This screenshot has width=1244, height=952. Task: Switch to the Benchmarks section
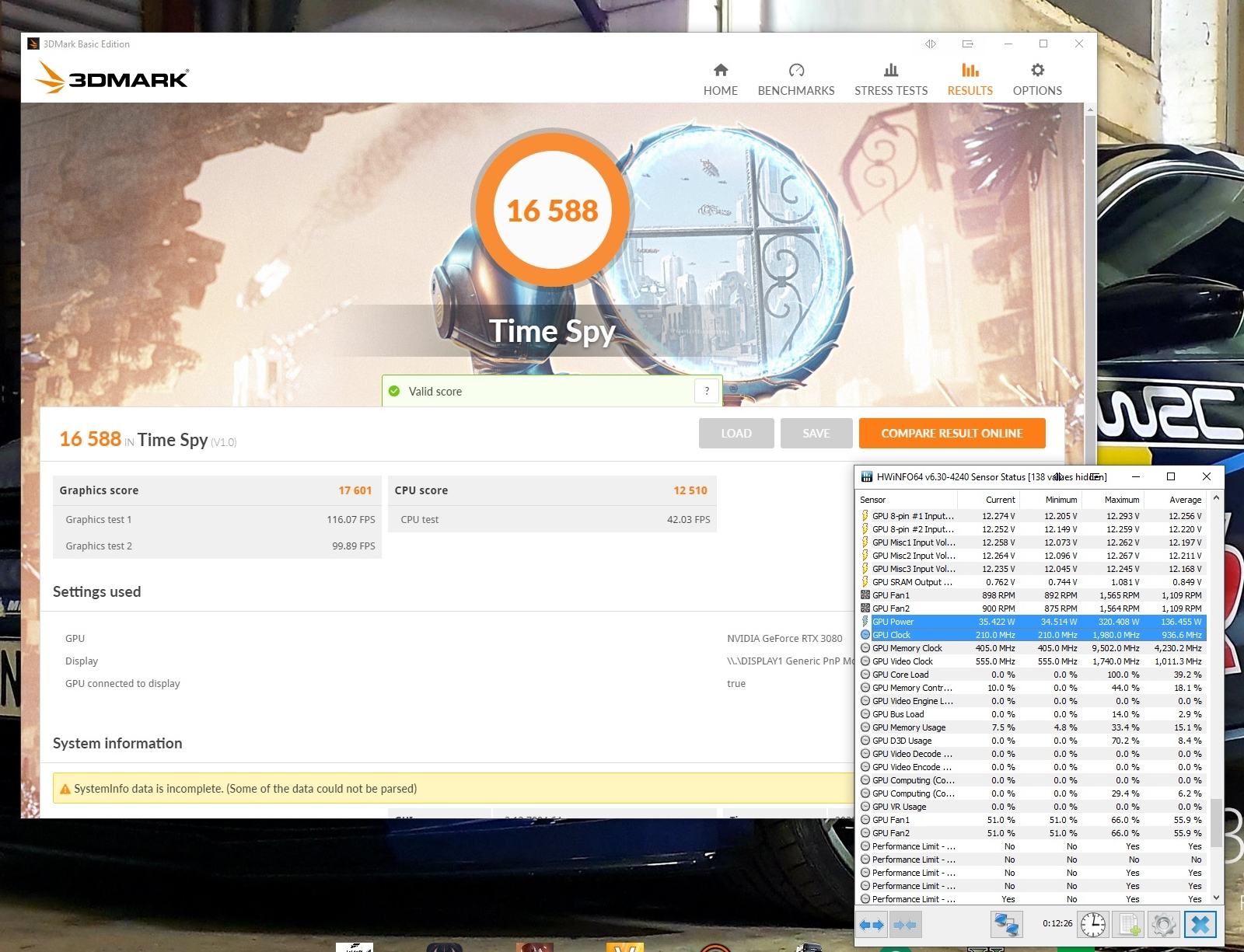pyautogui.click(x=796, y=80)
